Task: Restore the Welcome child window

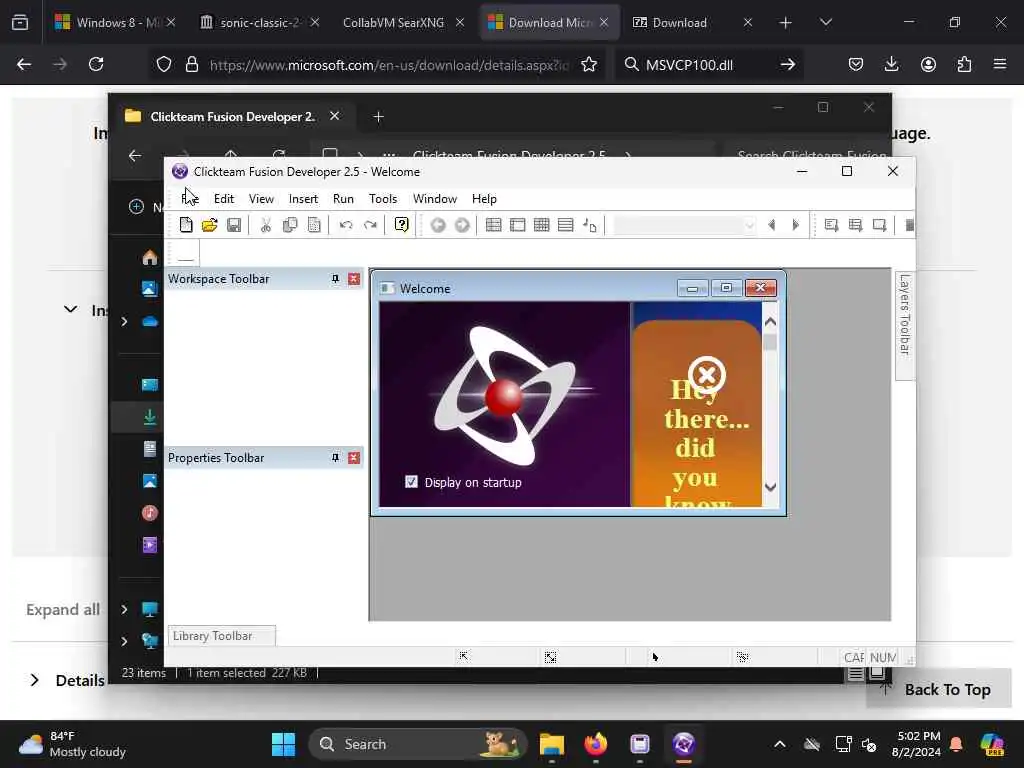Action: pos(726,288)
